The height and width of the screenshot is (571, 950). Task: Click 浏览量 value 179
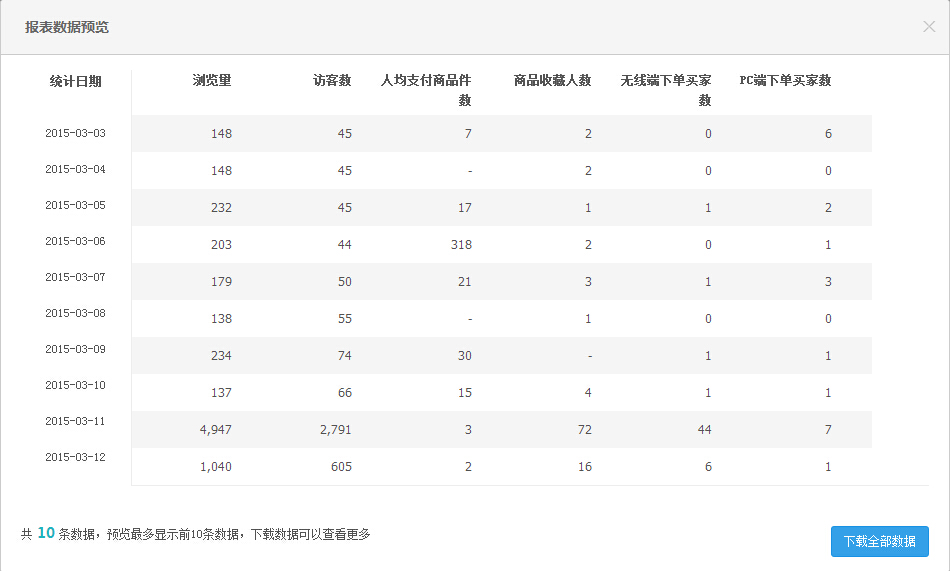tap(221, 281)
